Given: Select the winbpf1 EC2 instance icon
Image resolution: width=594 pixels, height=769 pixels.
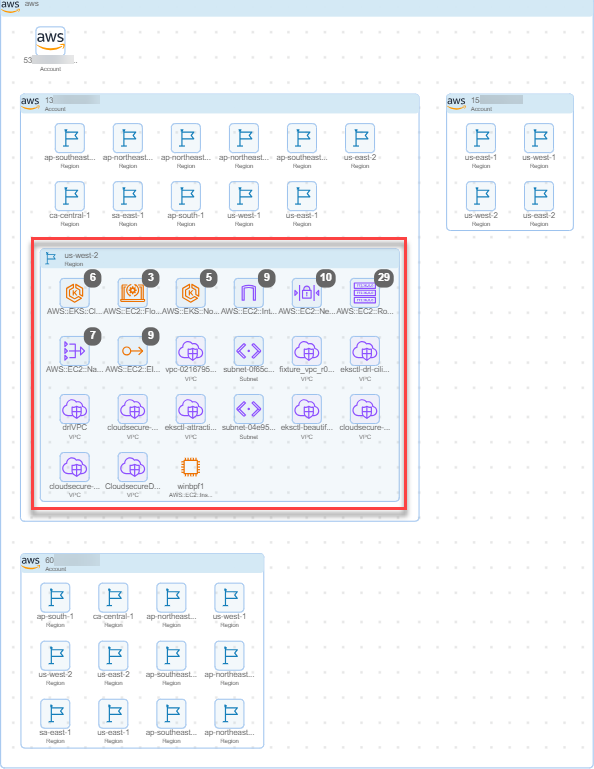Looking at the screenshot, I should coord(190,467).
